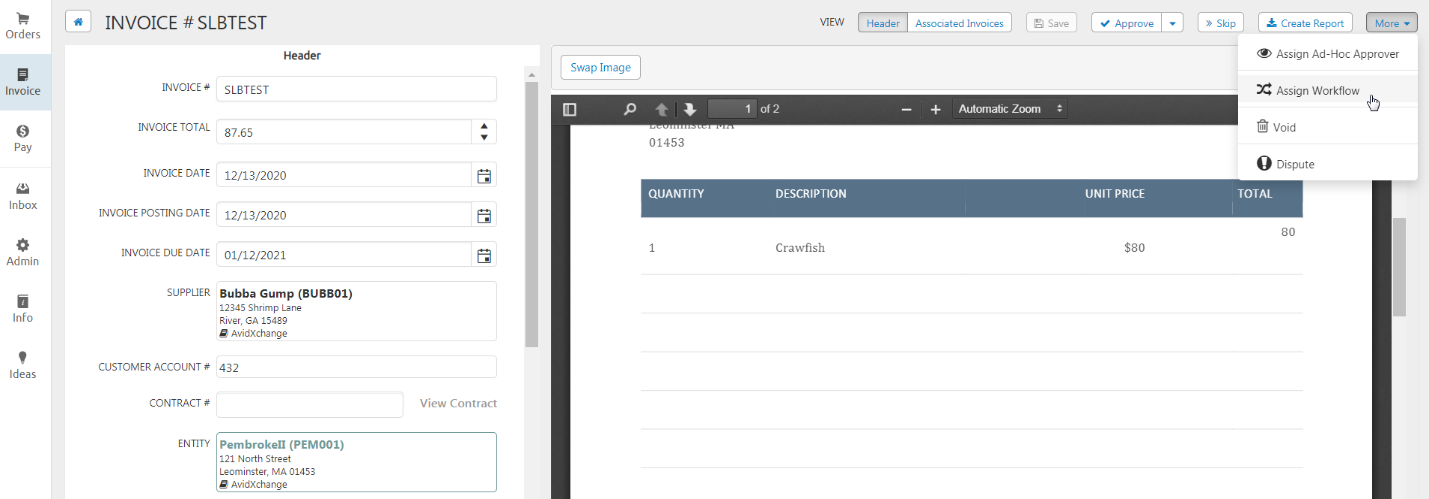Open the Automatic Zoom dropdown
1429x499 pixels.
[x=1010, y=109]
